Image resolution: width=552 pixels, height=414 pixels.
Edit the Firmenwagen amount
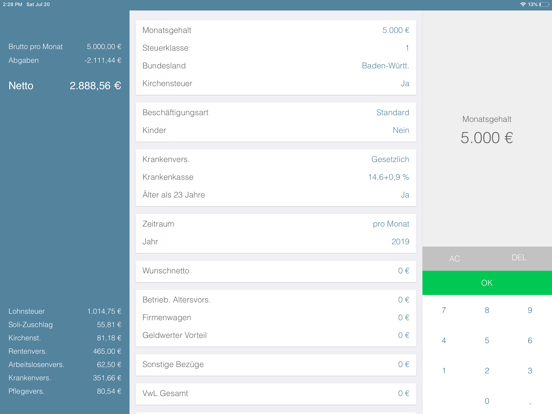276,318
